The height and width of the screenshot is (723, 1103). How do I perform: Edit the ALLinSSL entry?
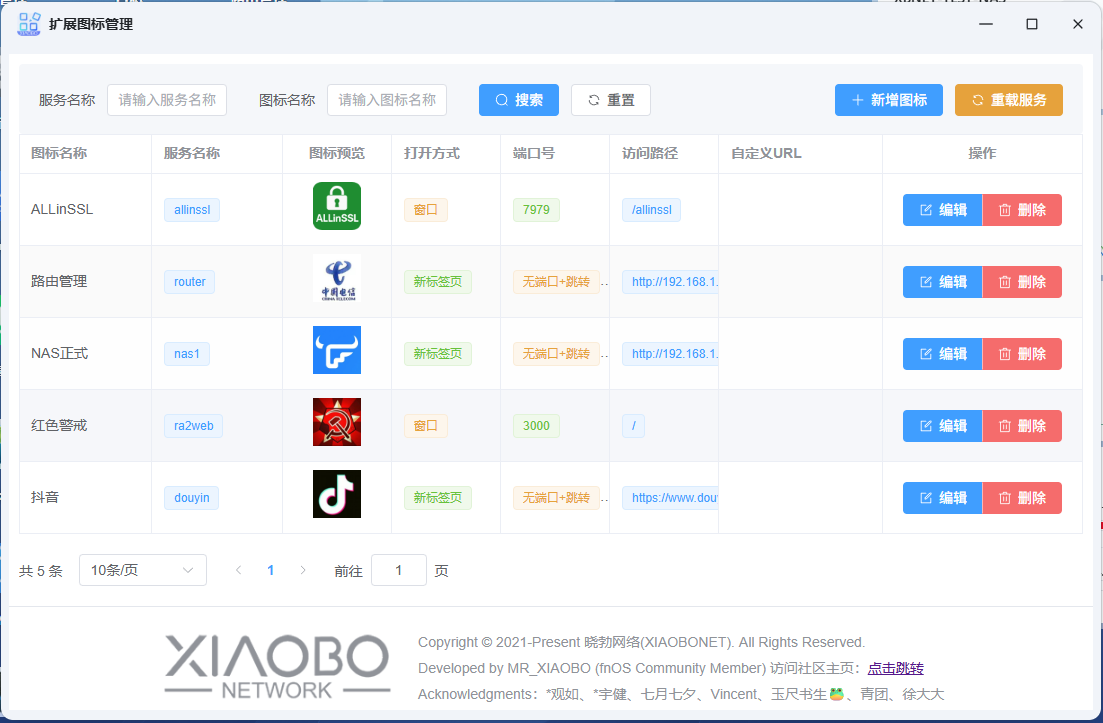(943, 210)
